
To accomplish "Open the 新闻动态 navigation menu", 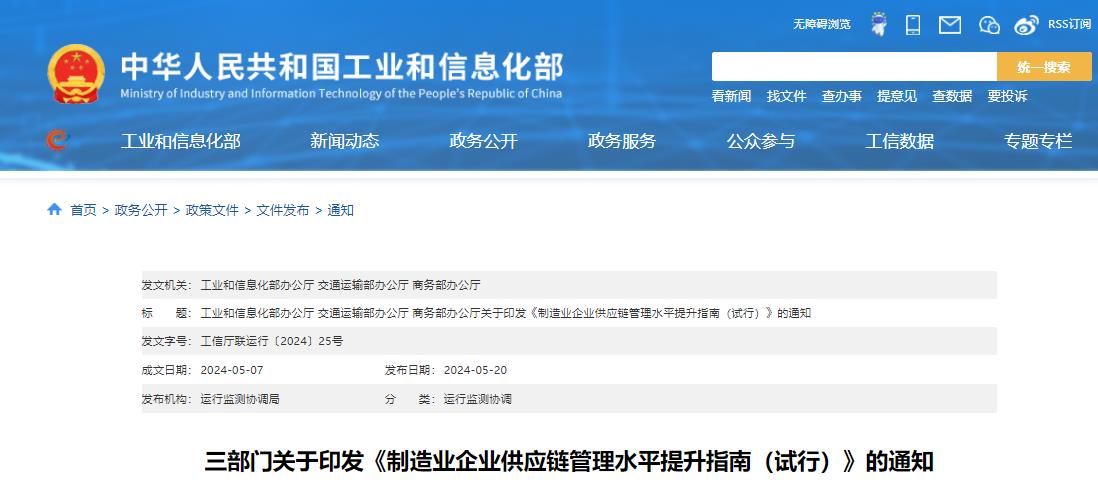I will [344, 141].
